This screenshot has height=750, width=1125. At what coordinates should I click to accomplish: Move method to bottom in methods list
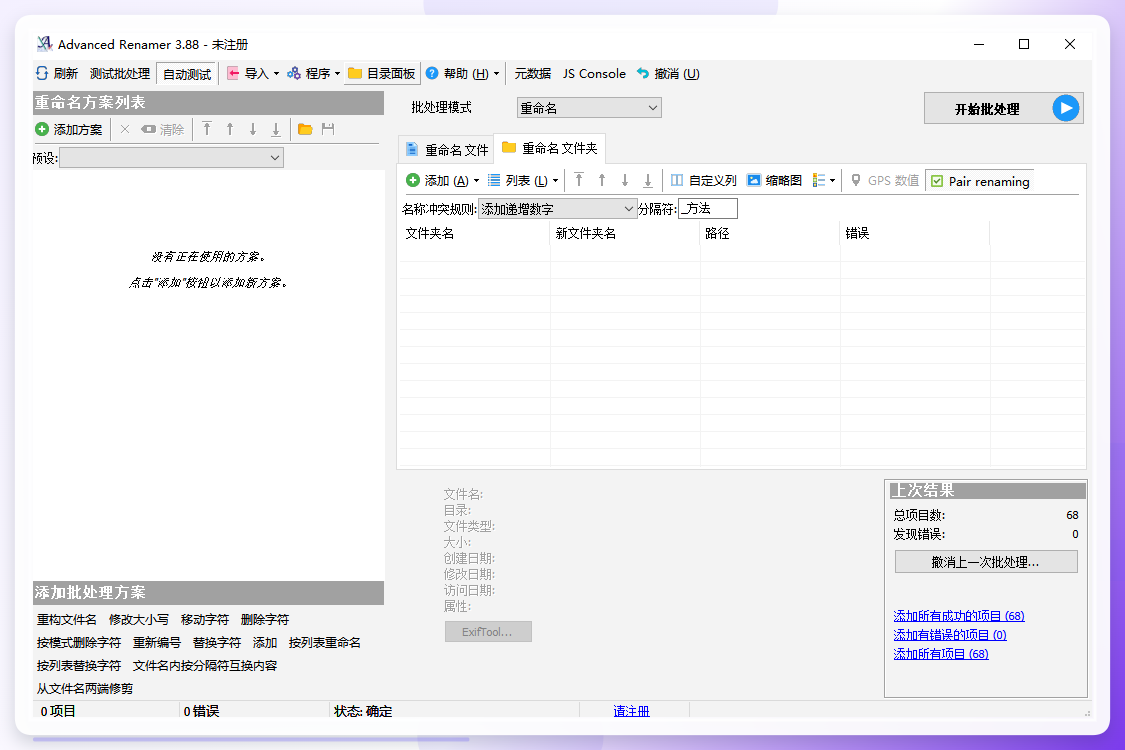[276, 129]
